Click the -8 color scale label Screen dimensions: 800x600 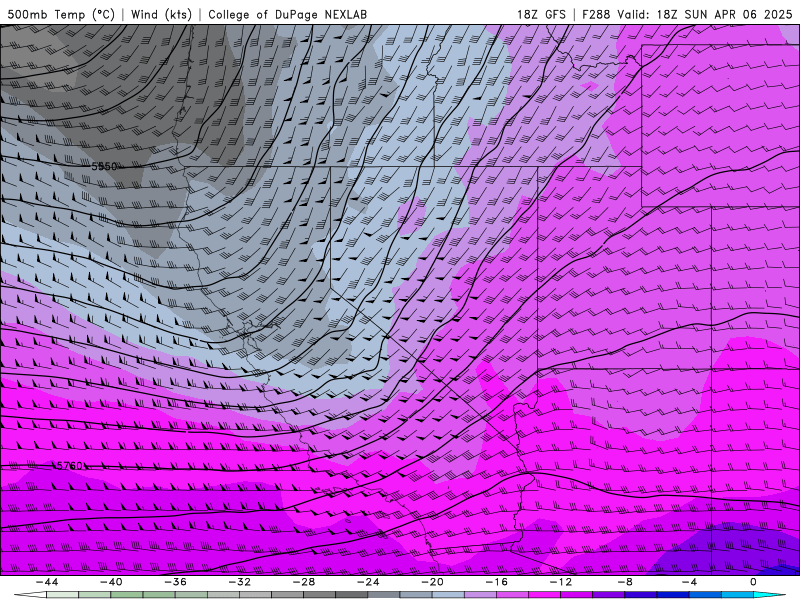626,582
